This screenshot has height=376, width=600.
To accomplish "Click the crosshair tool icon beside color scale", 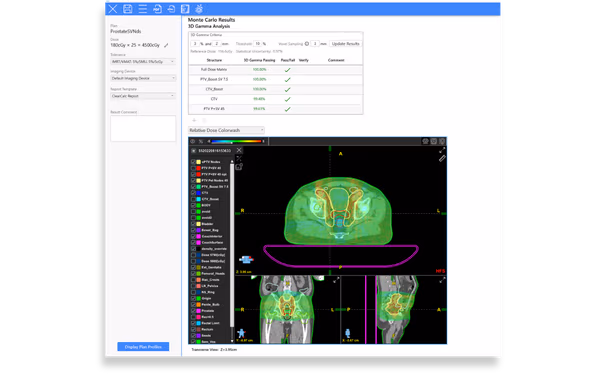I will [x=201, y=142].
